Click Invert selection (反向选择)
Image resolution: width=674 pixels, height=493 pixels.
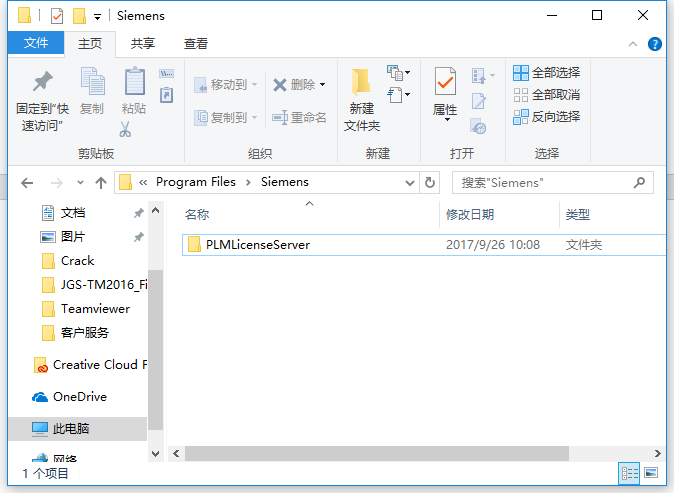pos(546,116)
